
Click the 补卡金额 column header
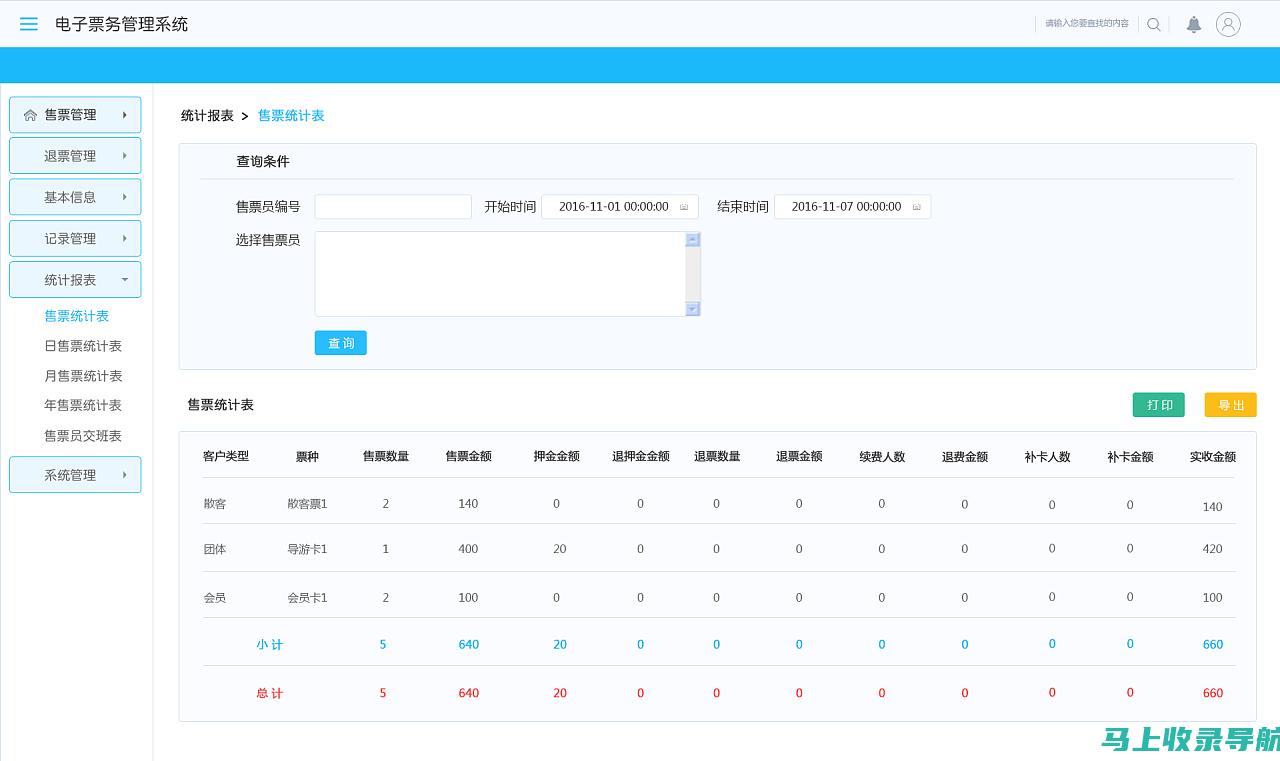pos(1130,457)
